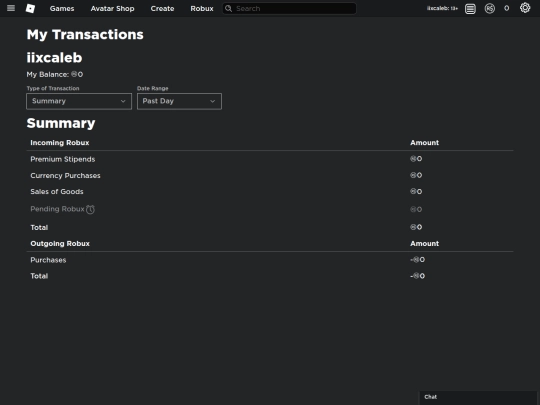The width and height of the screenshot is (540, 405).
Task: Select the Sales of Goods row label
Action: click(57, 191)
